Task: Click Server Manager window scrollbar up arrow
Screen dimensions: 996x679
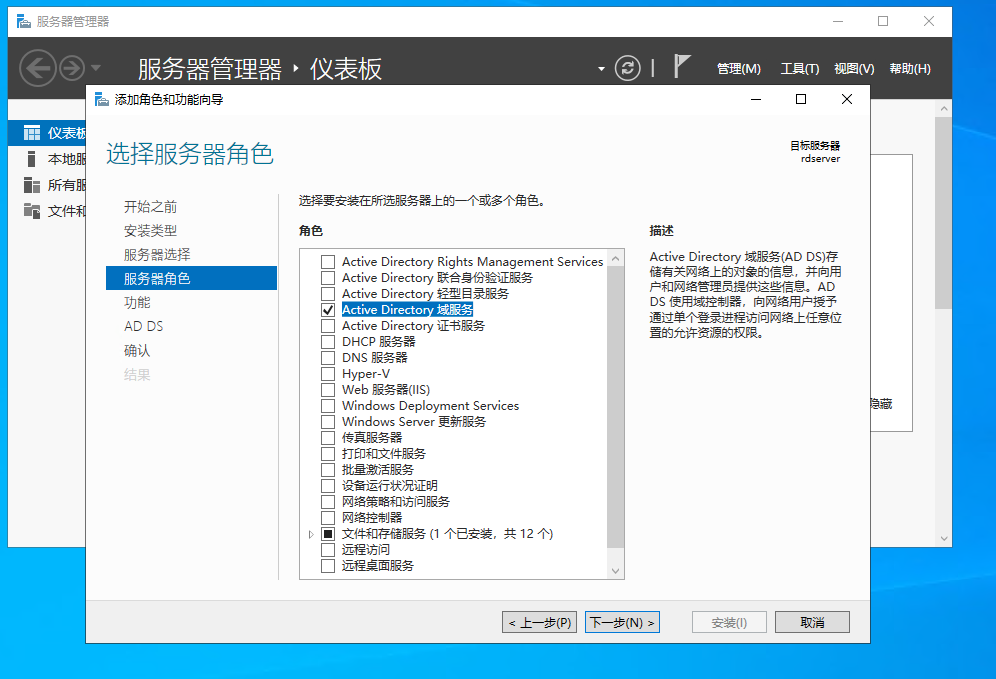Action: (x=944, y=109)
